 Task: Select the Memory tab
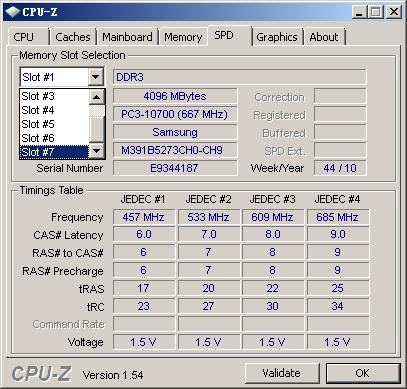point(183,37)
